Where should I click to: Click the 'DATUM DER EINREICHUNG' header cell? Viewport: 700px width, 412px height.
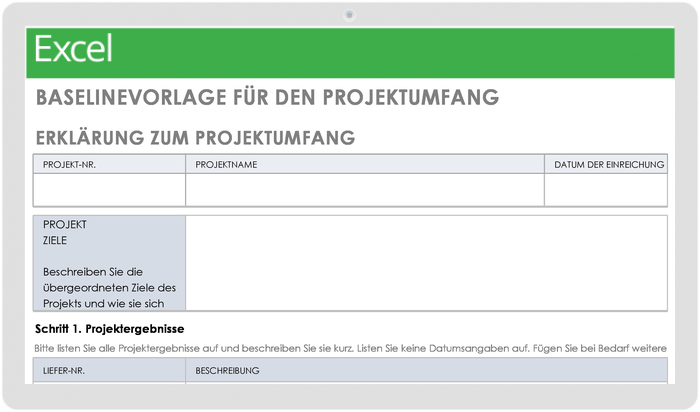click(606, 164)
